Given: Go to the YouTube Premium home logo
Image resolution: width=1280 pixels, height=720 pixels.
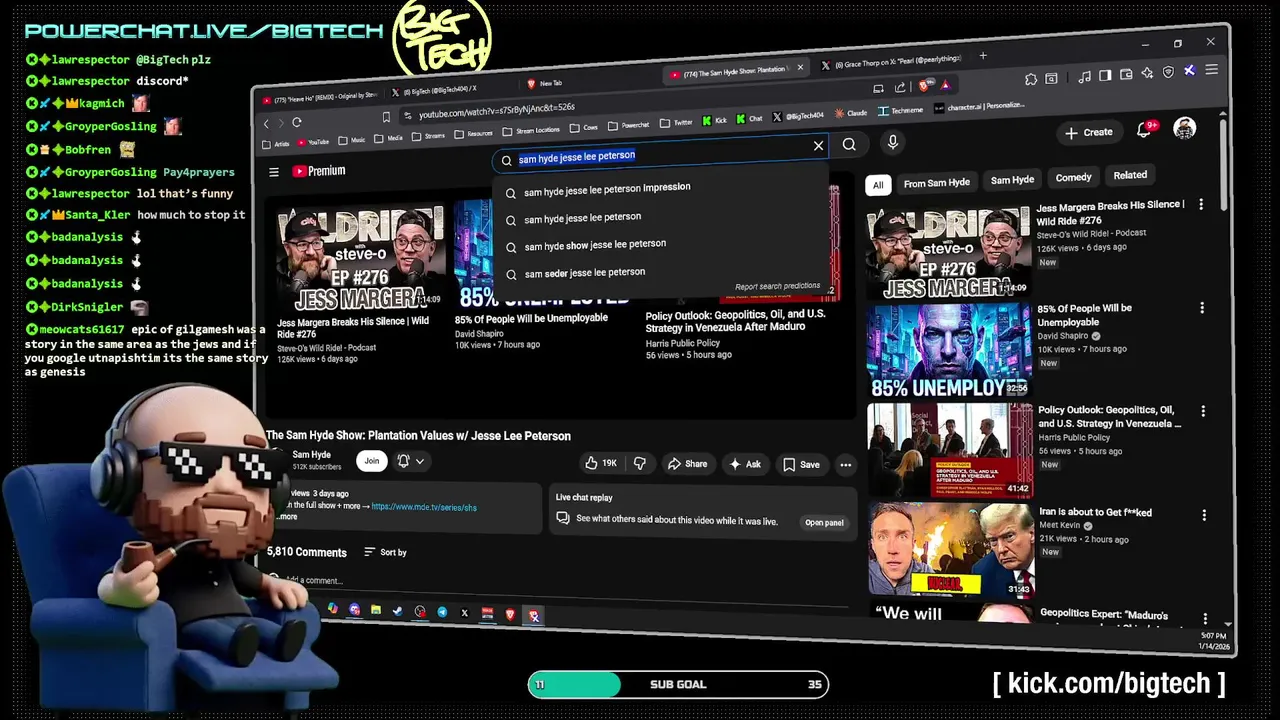Looking at the screenshot, I should point(319,171).
